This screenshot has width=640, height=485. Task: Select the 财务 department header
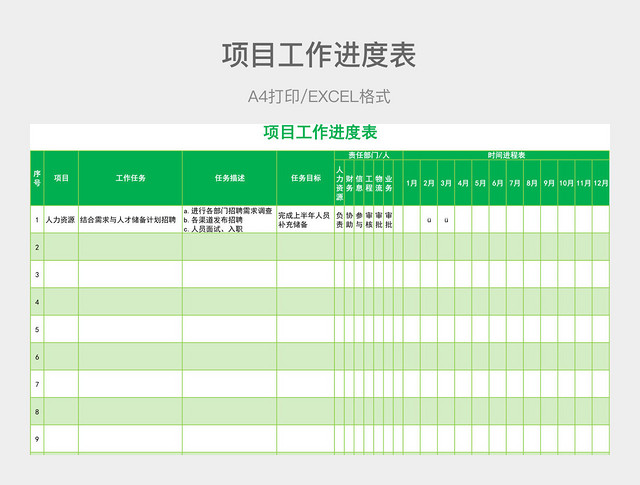click(x=349, y=183)
